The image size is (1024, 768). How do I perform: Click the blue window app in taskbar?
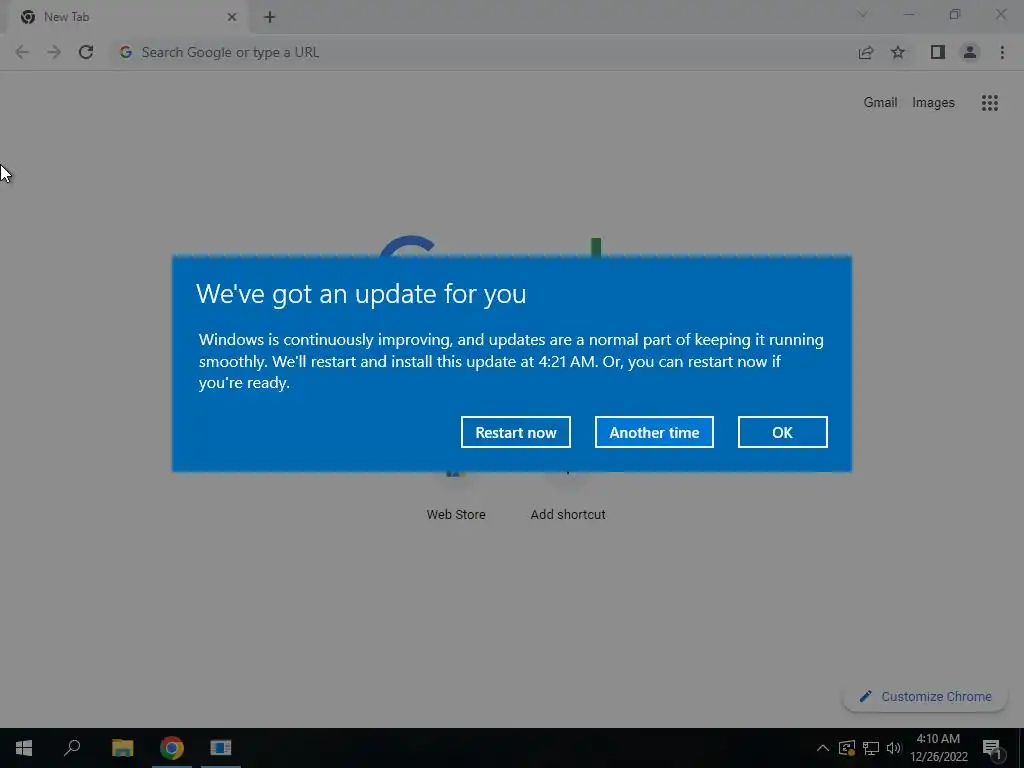tap(221, 748)
